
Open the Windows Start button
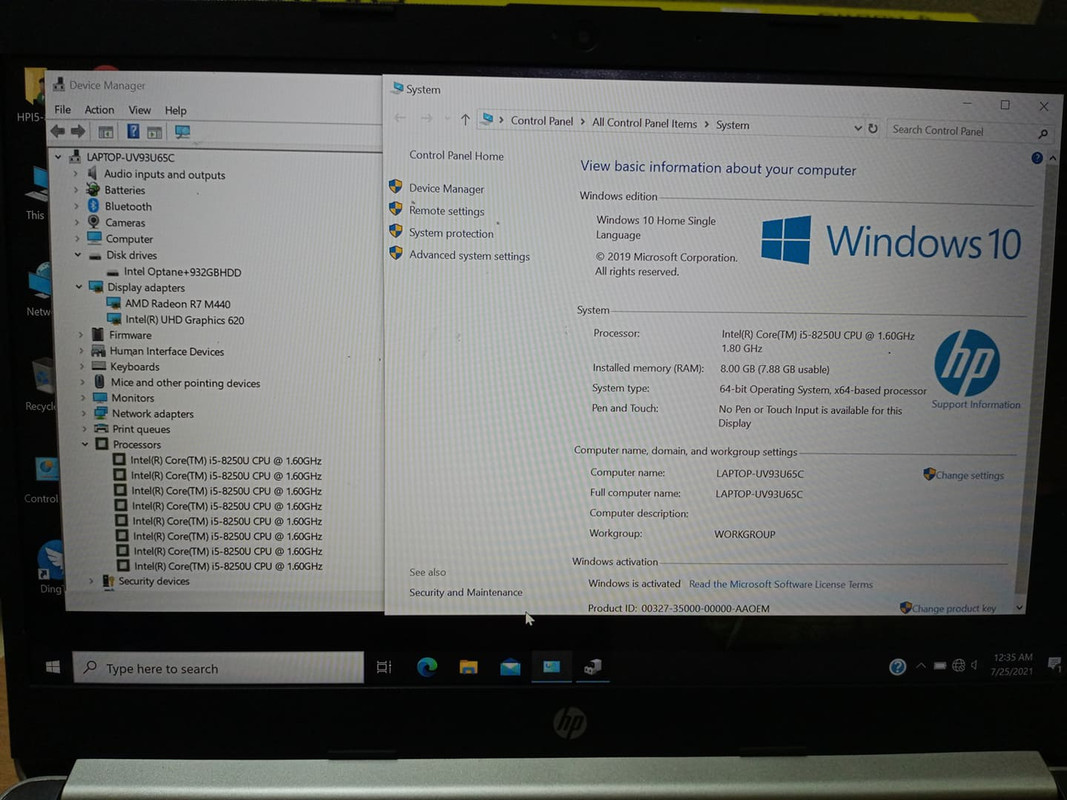pyautogui.click(x=52, y=667)
